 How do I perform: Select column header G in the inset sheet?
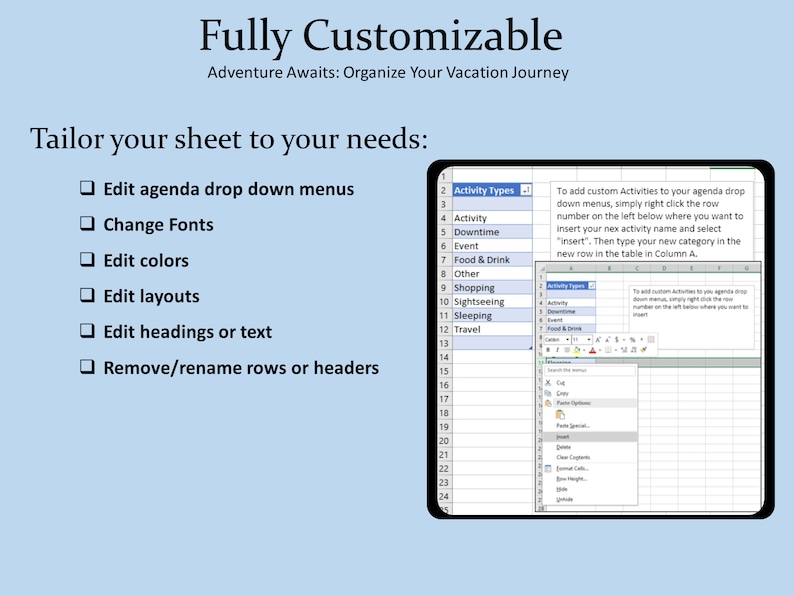point(746,268)
